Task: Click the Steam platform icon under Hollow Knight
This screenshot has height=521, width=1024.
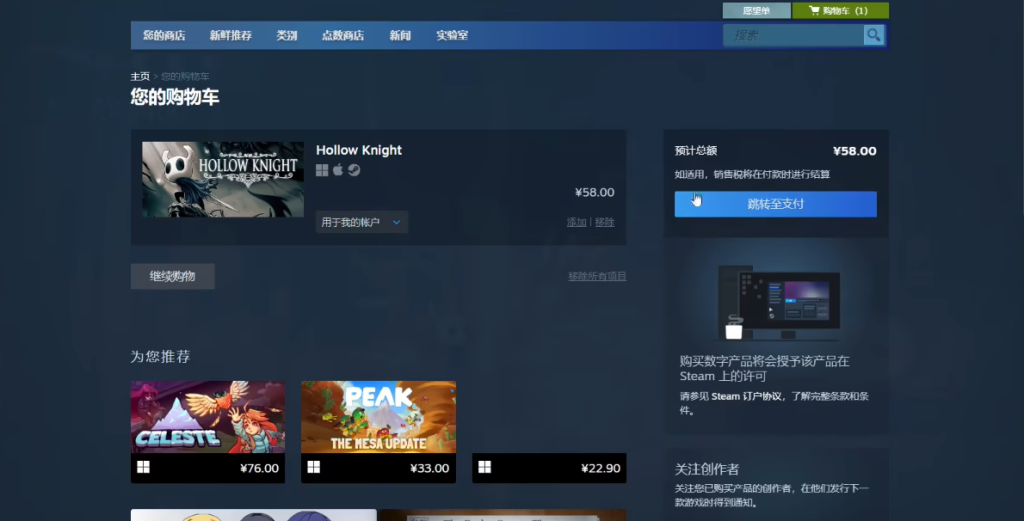Action: coord(354,170)
